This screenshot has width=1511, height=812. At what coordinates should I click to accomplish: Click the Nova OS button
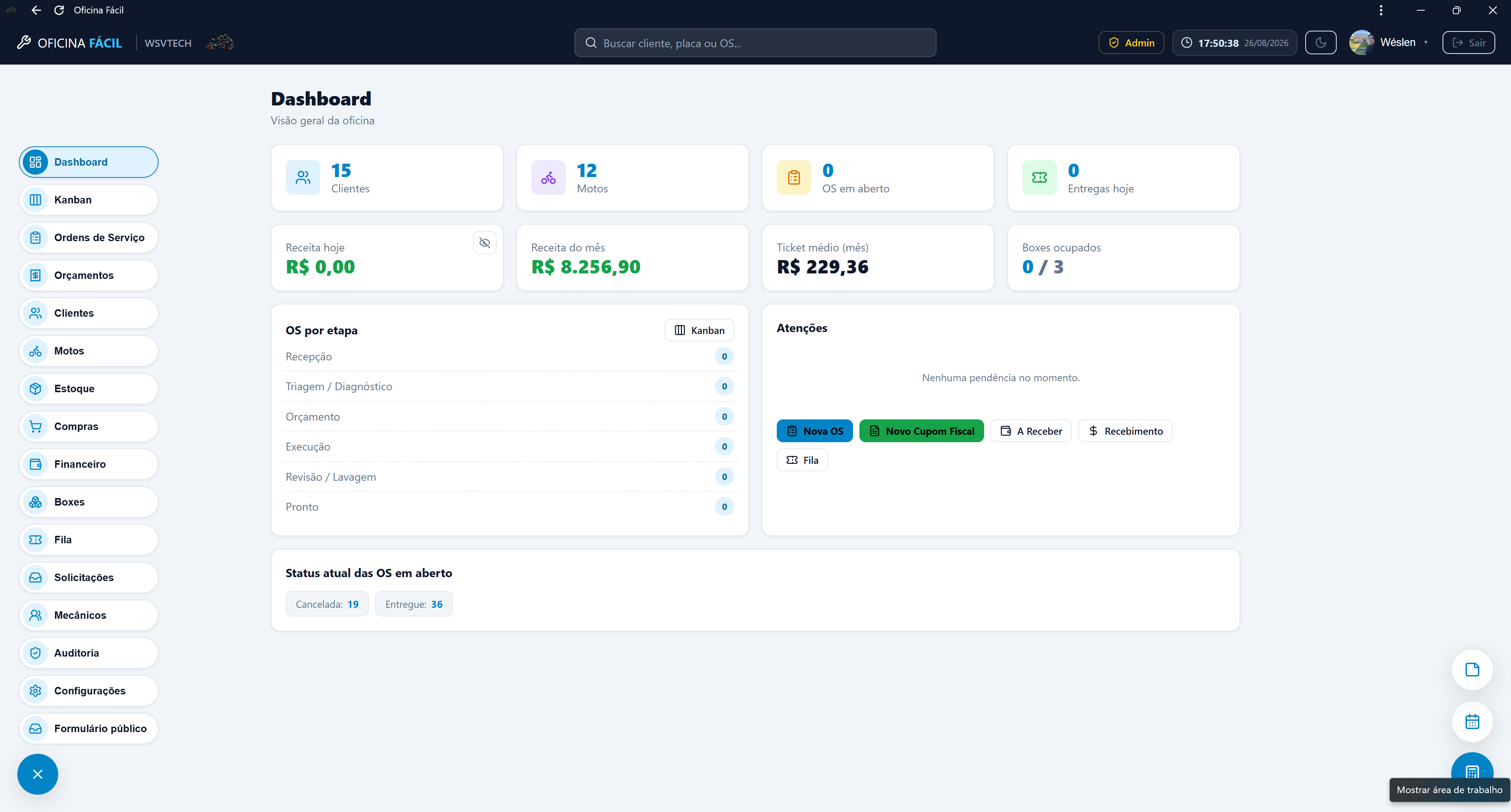click(x=815, y=431)
